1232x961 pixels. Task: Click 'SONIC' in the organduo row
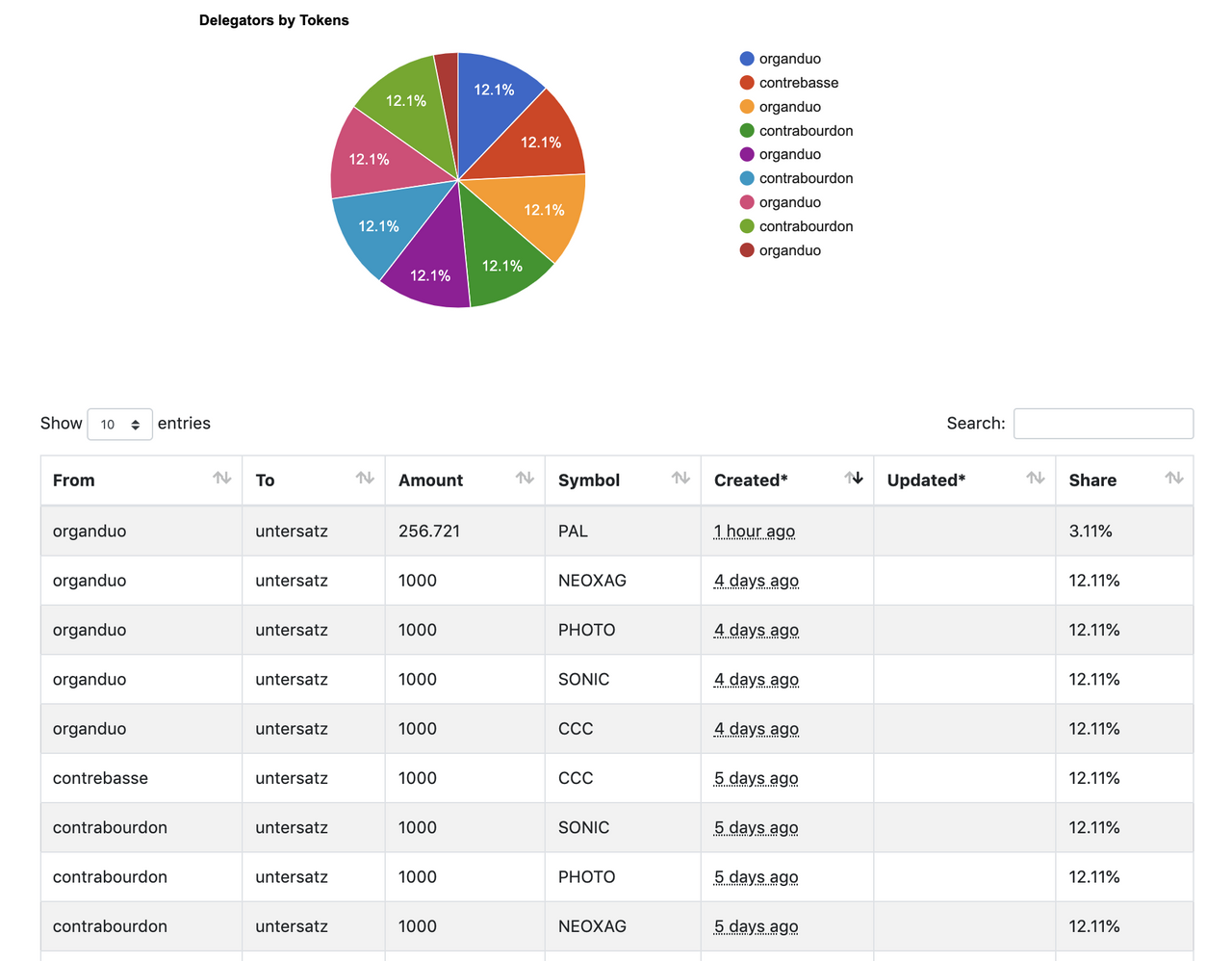pos(584,680)
